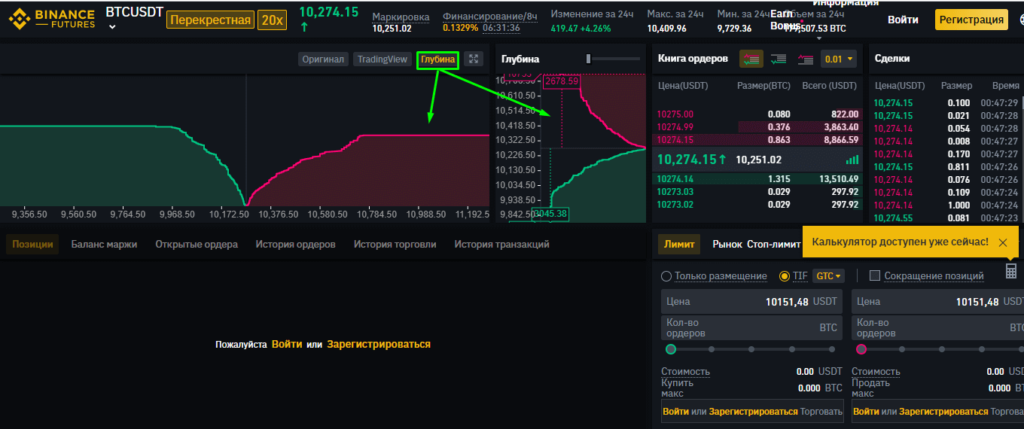Open the Позиции tab

click(32, 244)
